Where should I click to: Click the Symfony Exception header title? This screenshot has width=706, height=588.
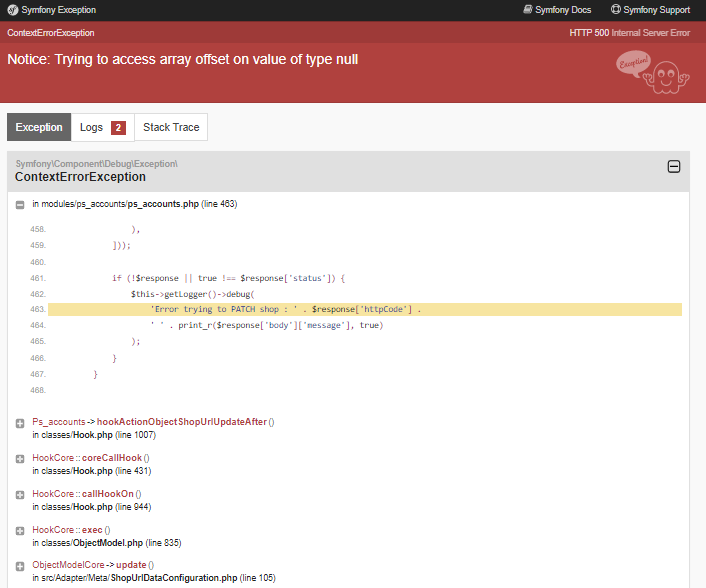[x=59, y=10]
